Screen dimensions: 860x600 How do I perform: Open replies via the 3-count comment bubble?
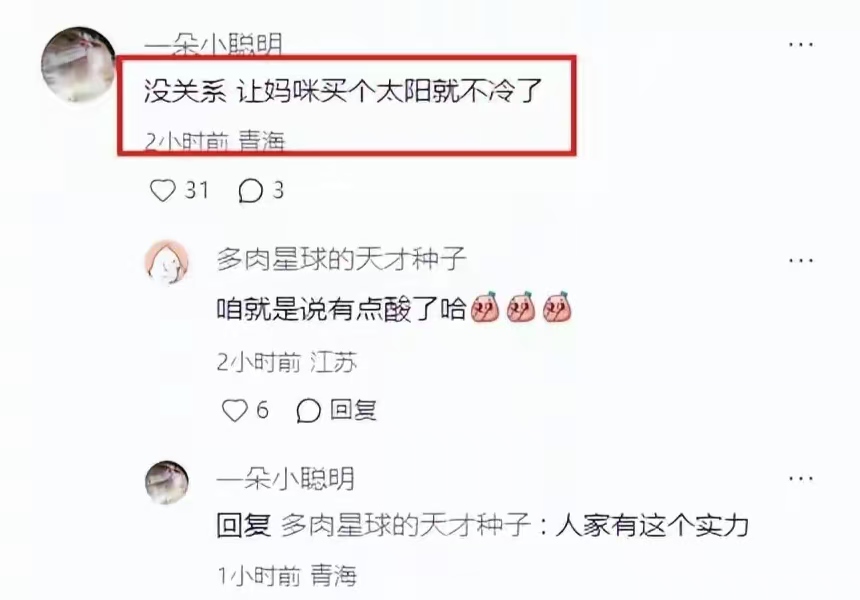coord(250,191)
